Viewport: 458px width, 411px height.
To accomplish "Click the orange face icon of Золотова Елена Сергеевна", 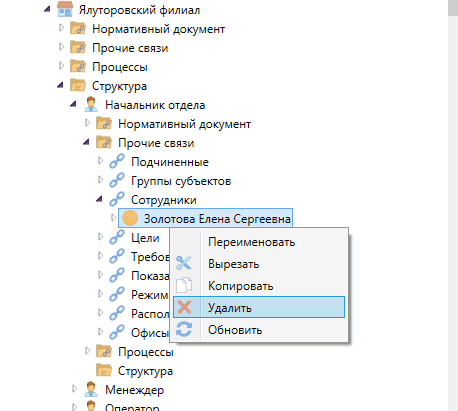I will point(130,218).
